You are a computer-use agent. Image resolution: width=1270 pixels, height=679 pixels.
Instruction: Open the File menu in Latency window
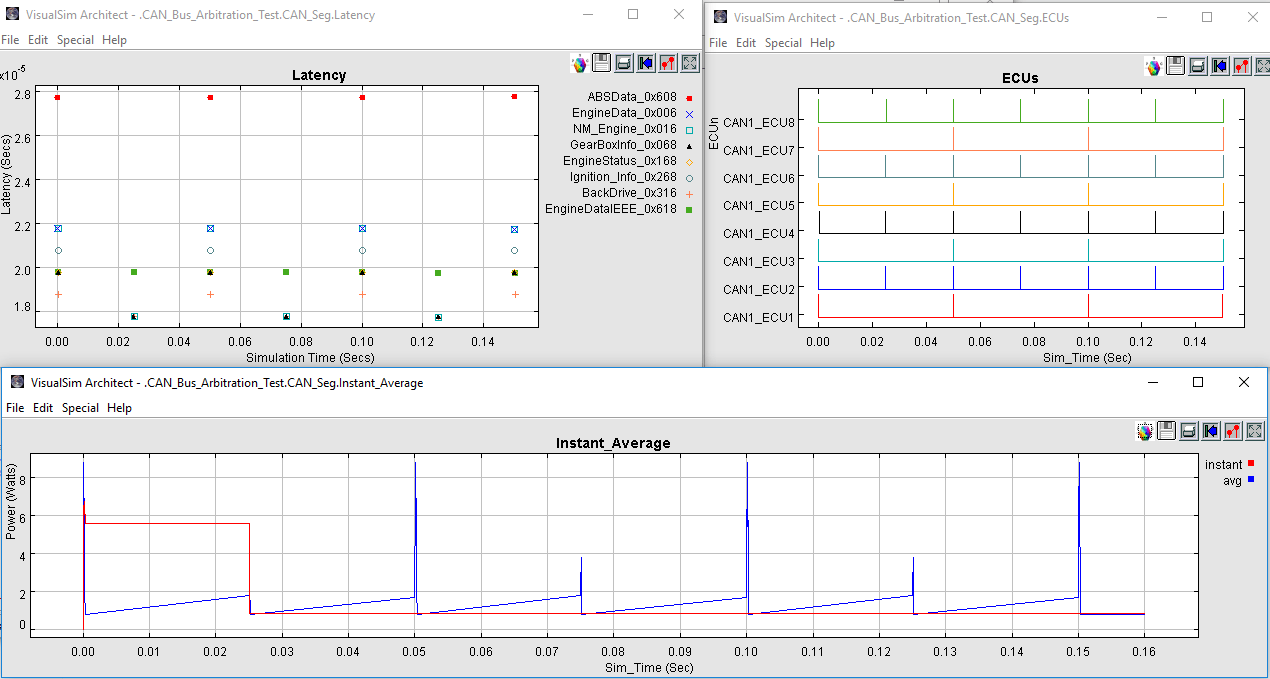click(x=10, y=40)
